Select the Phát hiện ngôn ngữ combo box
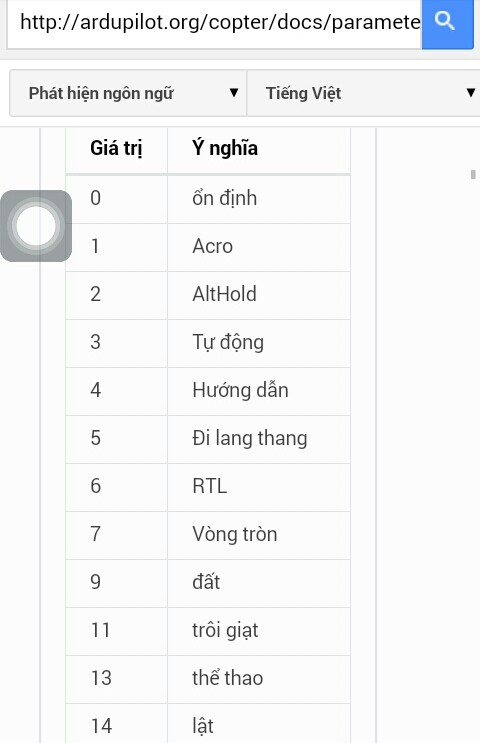 [128, 93]
